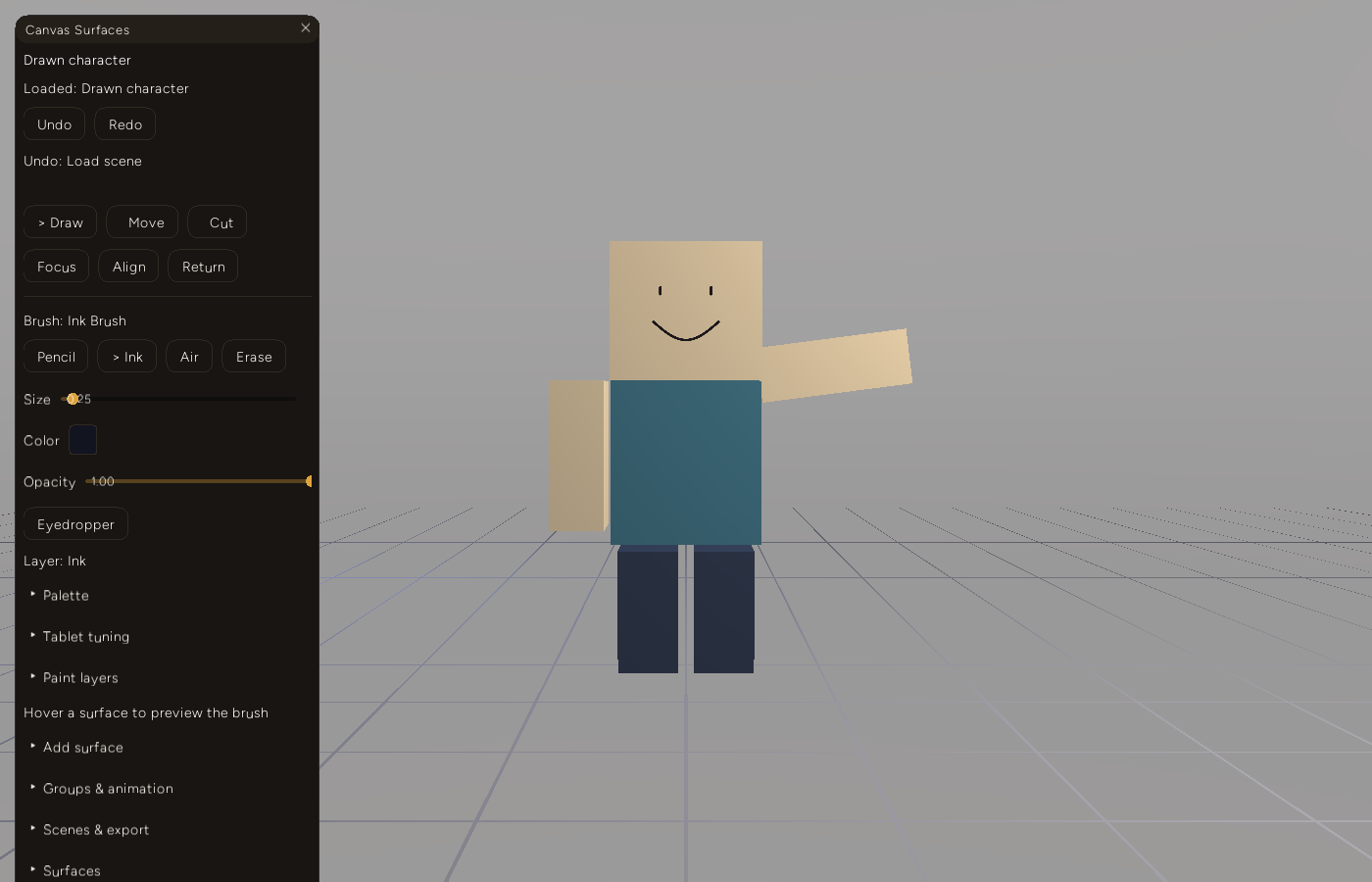Click the Redo button
This screenshot has width=1372, height=882.
click(125, 124)
